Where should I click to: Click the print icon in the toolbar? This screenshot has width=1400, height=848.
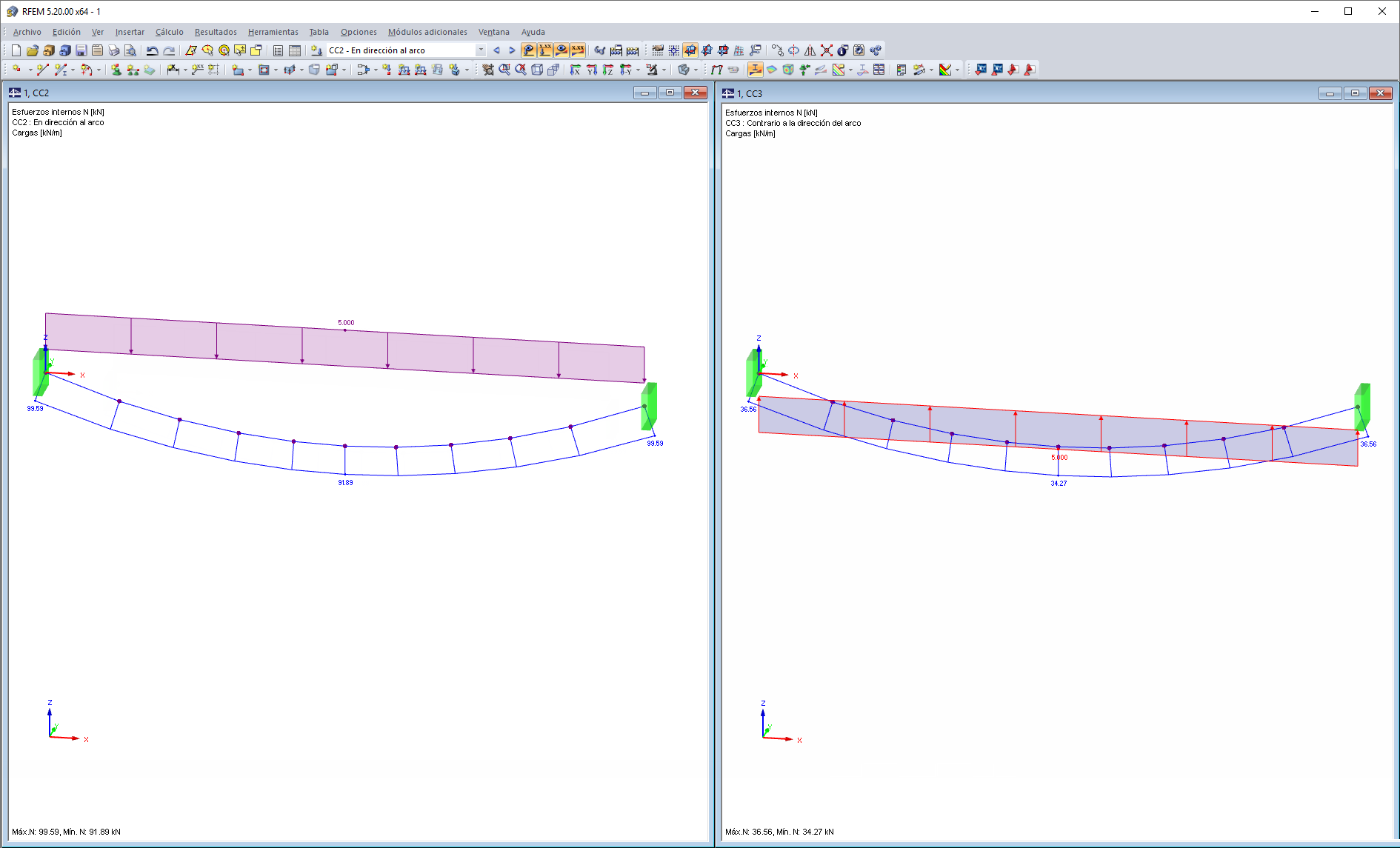[x=114, y=50]
